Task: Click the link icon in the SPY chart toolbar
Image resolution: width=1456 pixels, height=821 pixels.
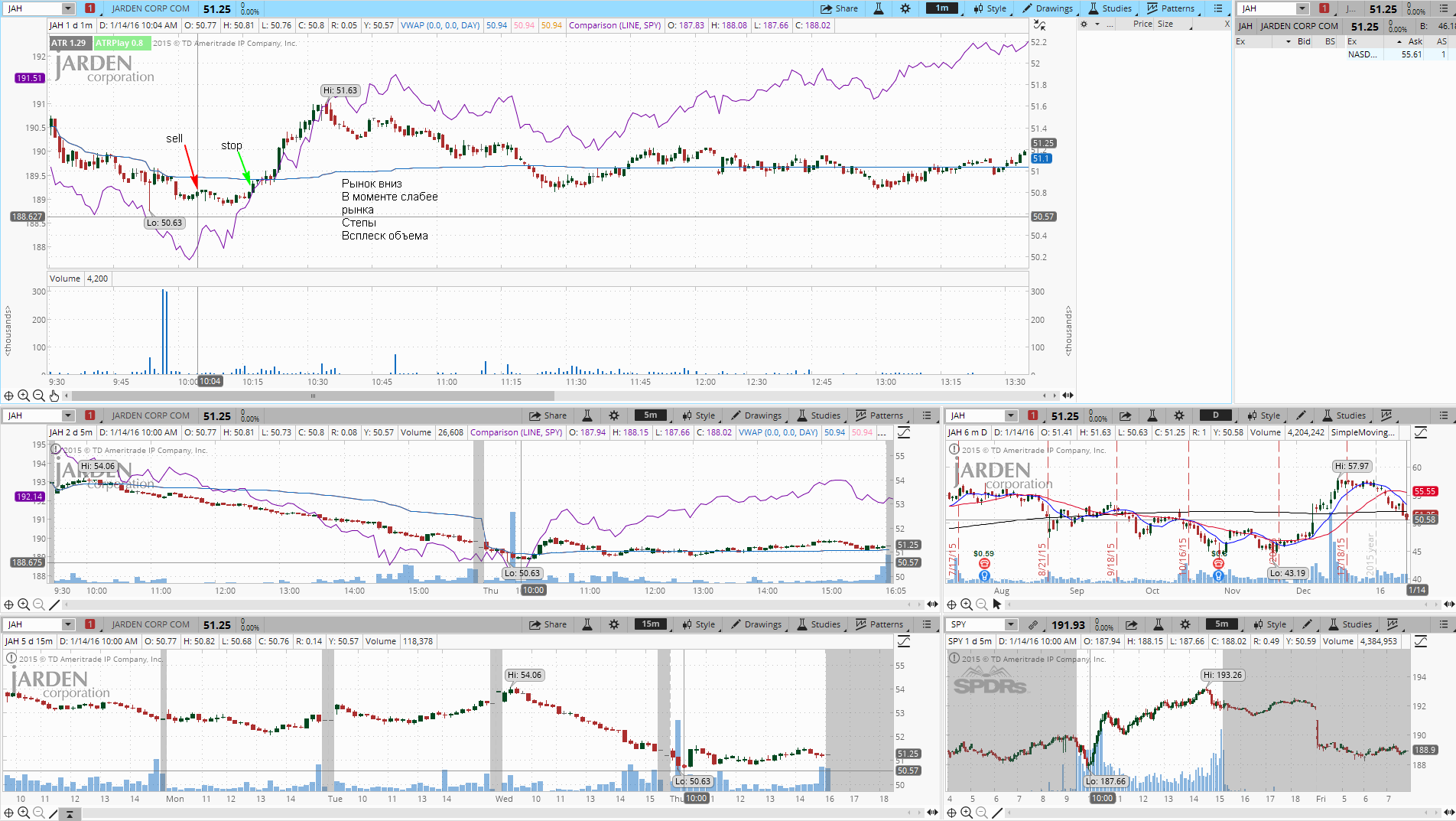Action: [x=1032, y=624]
